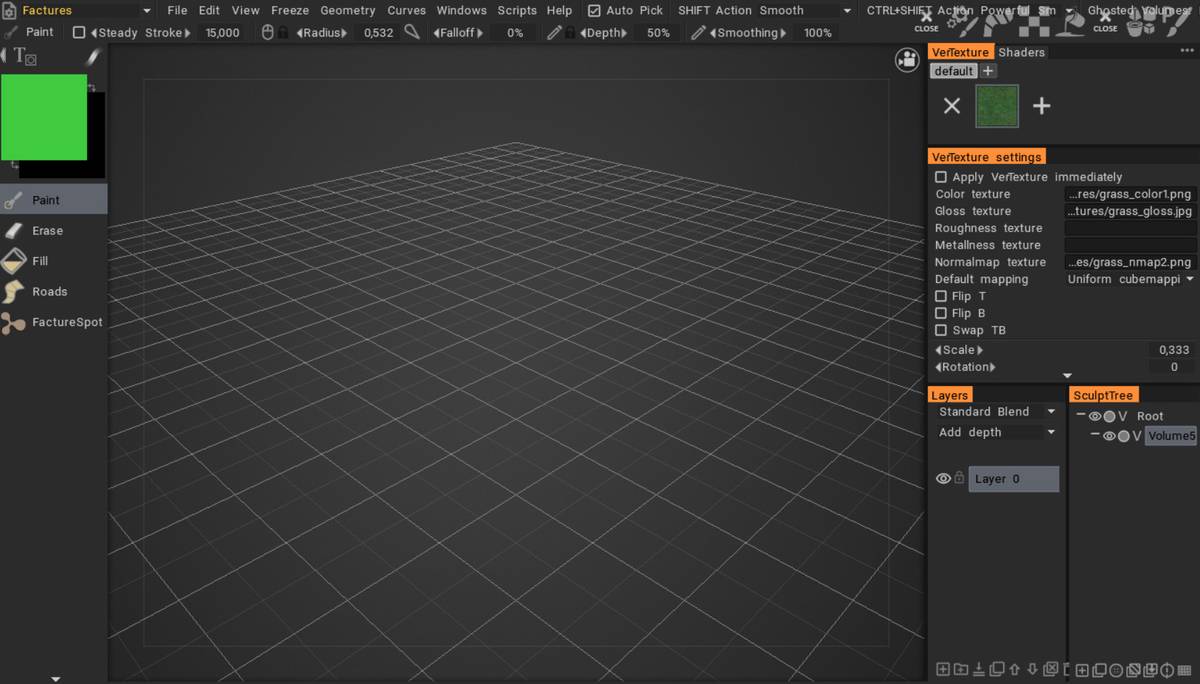The height and width of the screenshot is (684, 1200).
Task: Open the File menu
Action: pos(177,10)
